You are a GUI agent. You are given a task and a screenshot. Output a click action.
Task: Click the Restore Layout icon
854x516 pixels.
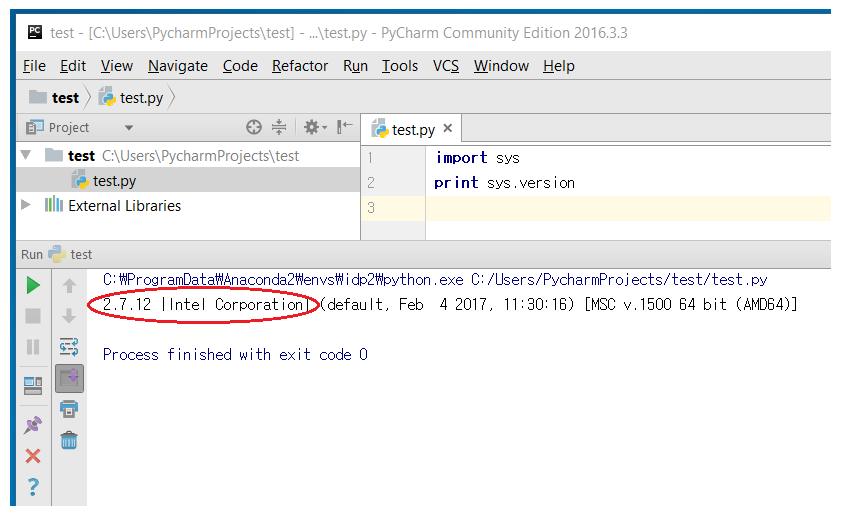tap(33, 386)
